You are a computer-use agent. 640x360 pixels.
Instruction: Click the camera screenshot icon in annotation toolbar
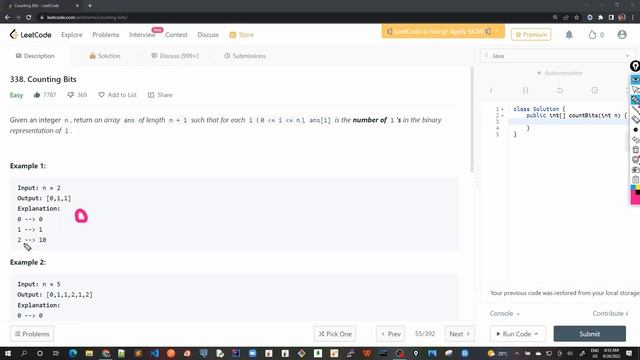(x=636, y=170)
